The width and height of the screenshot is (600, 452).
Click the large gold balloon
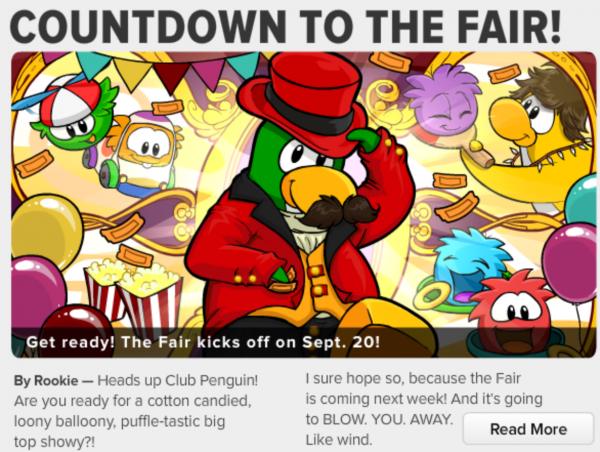click(x=46, y=228)
